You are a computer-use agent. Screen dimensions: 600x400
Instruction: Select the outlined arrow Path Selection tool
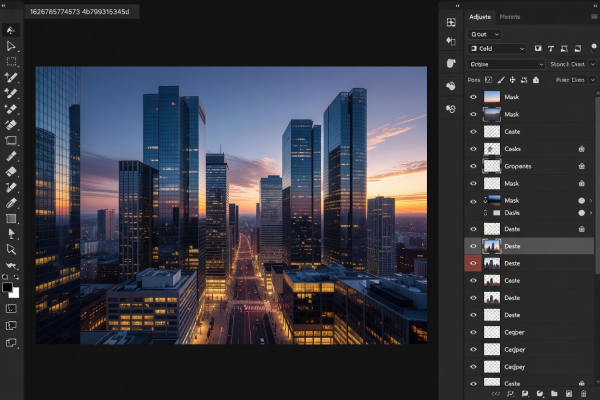click(x=11, y=250)
